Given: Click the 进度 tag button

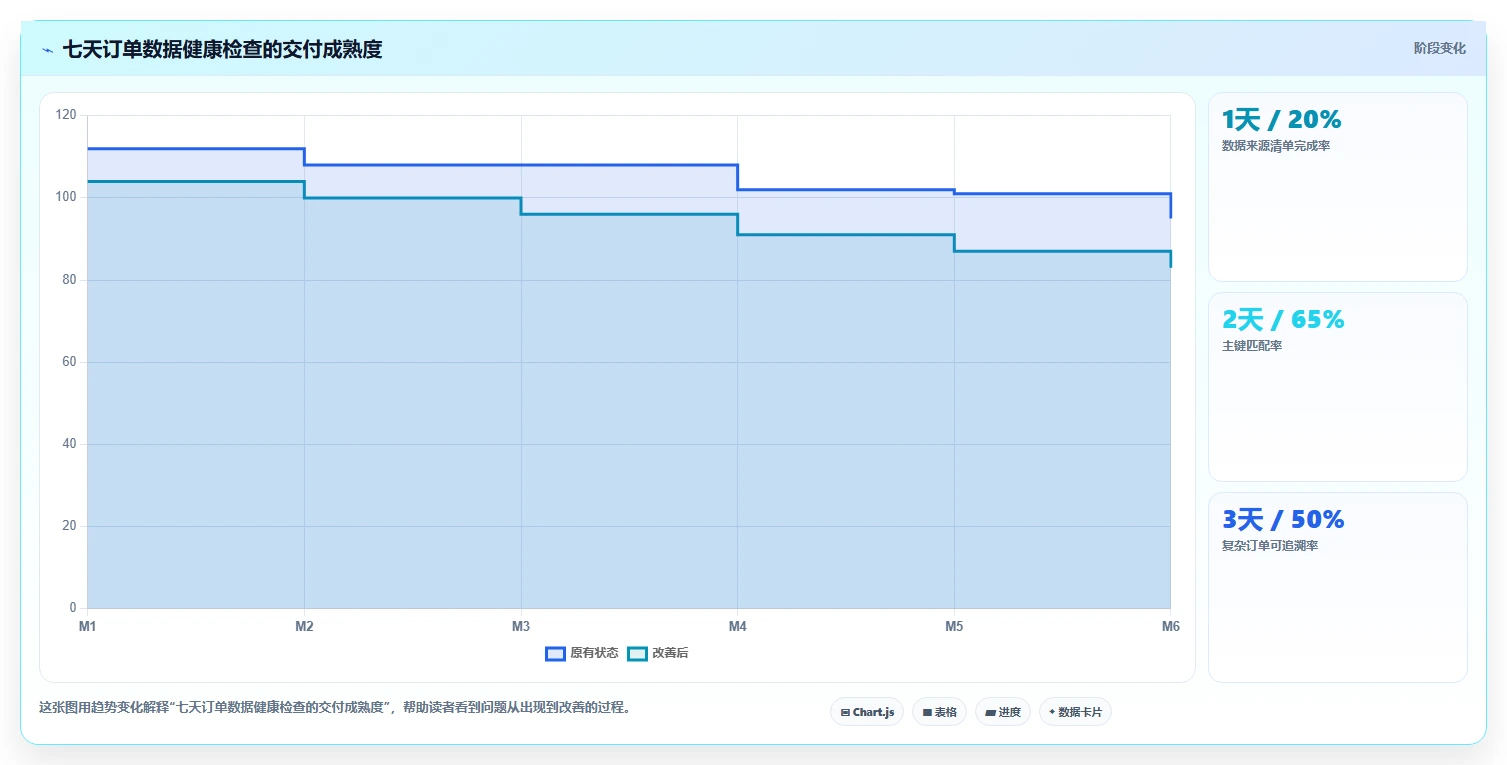Looking at the screenshot, I should (x=1002, y=712).
